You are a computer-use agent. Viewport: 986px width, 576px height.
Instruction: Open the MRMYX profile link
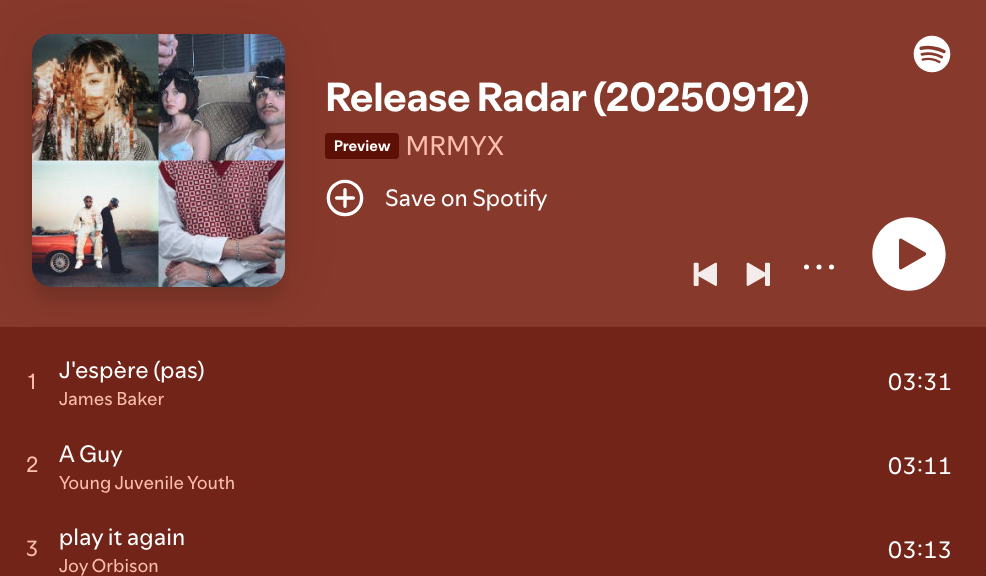[455, 146]
